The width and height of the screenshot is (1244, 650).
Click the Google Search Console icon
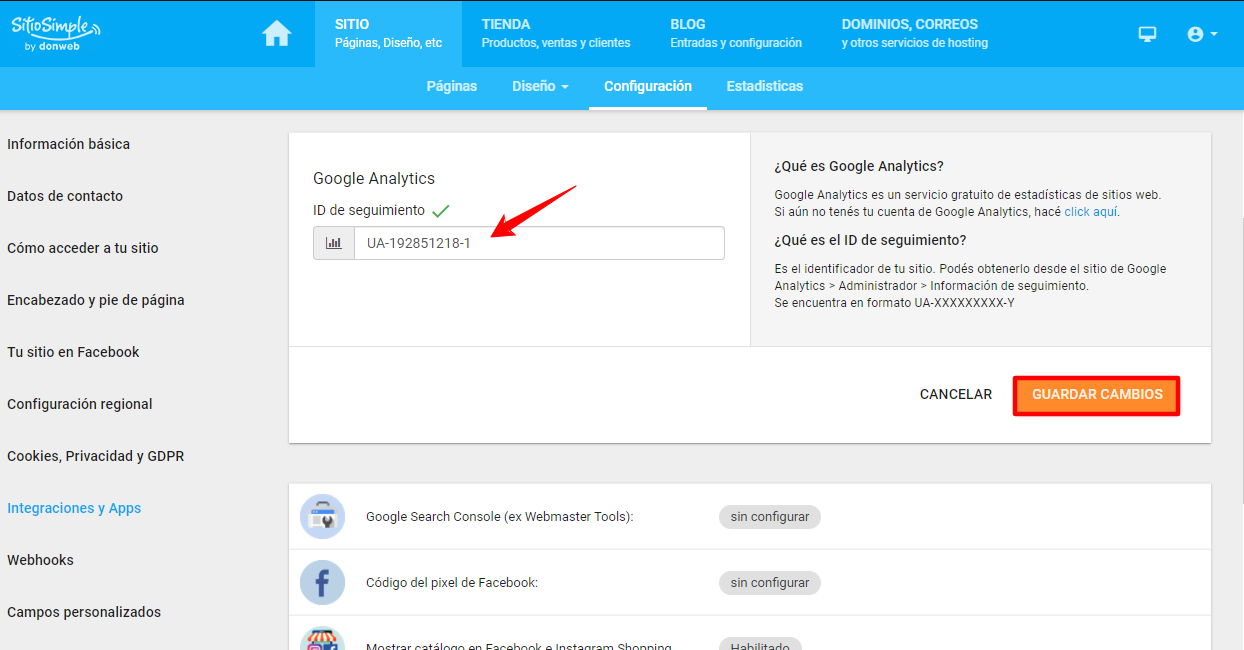[322, 517]
